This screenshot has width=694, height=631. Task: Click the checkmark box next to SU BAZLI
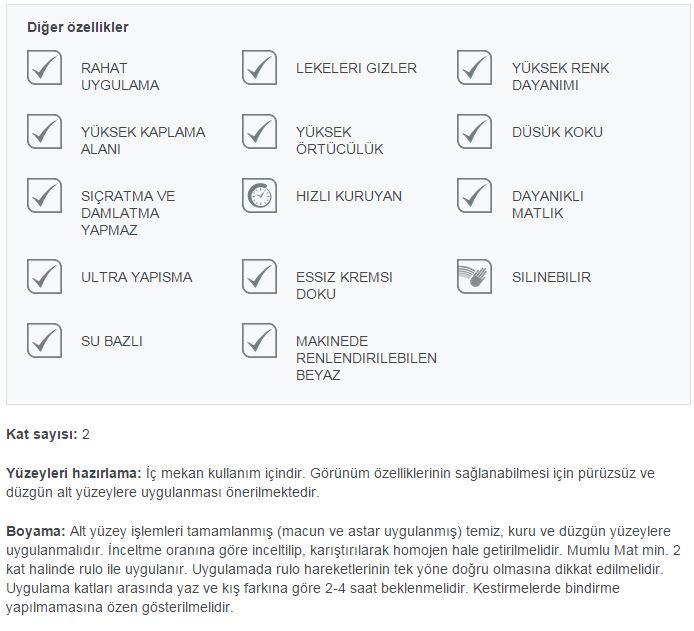point(44,341)
